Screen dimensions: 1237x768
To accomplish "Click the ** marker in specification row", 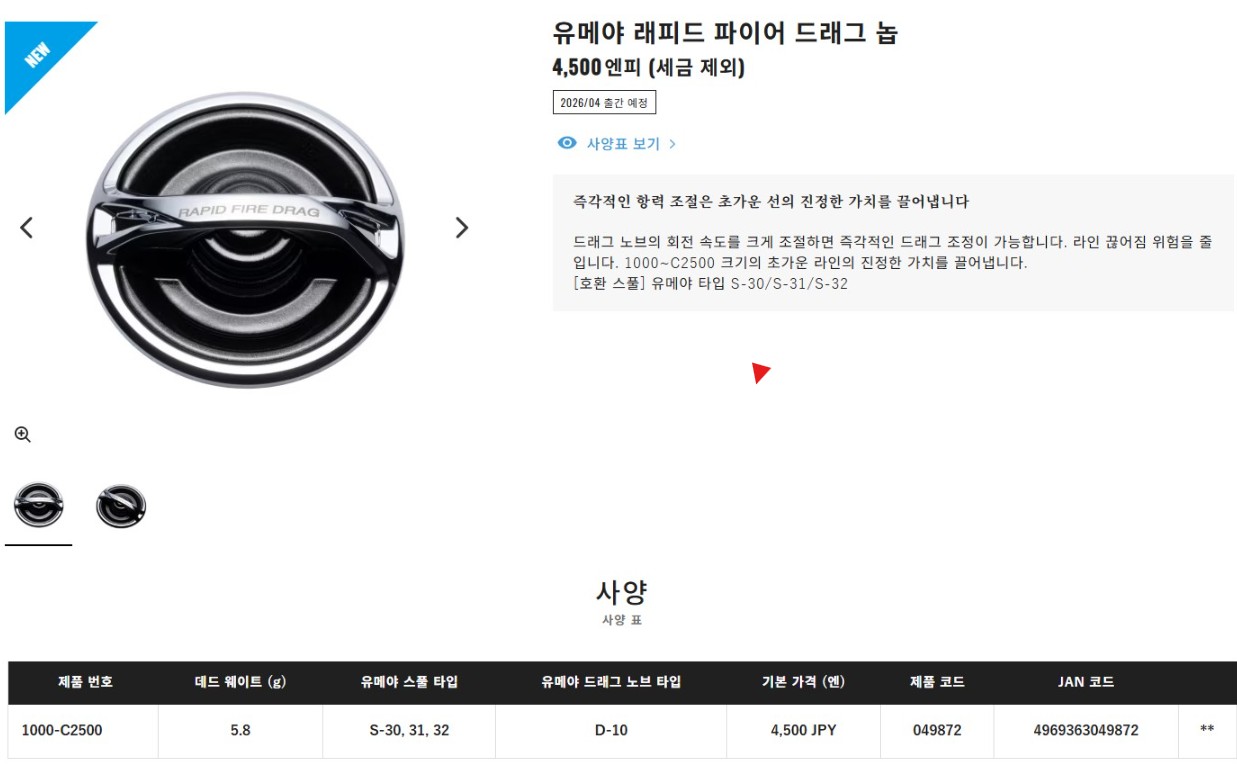I will (1207, 730).
